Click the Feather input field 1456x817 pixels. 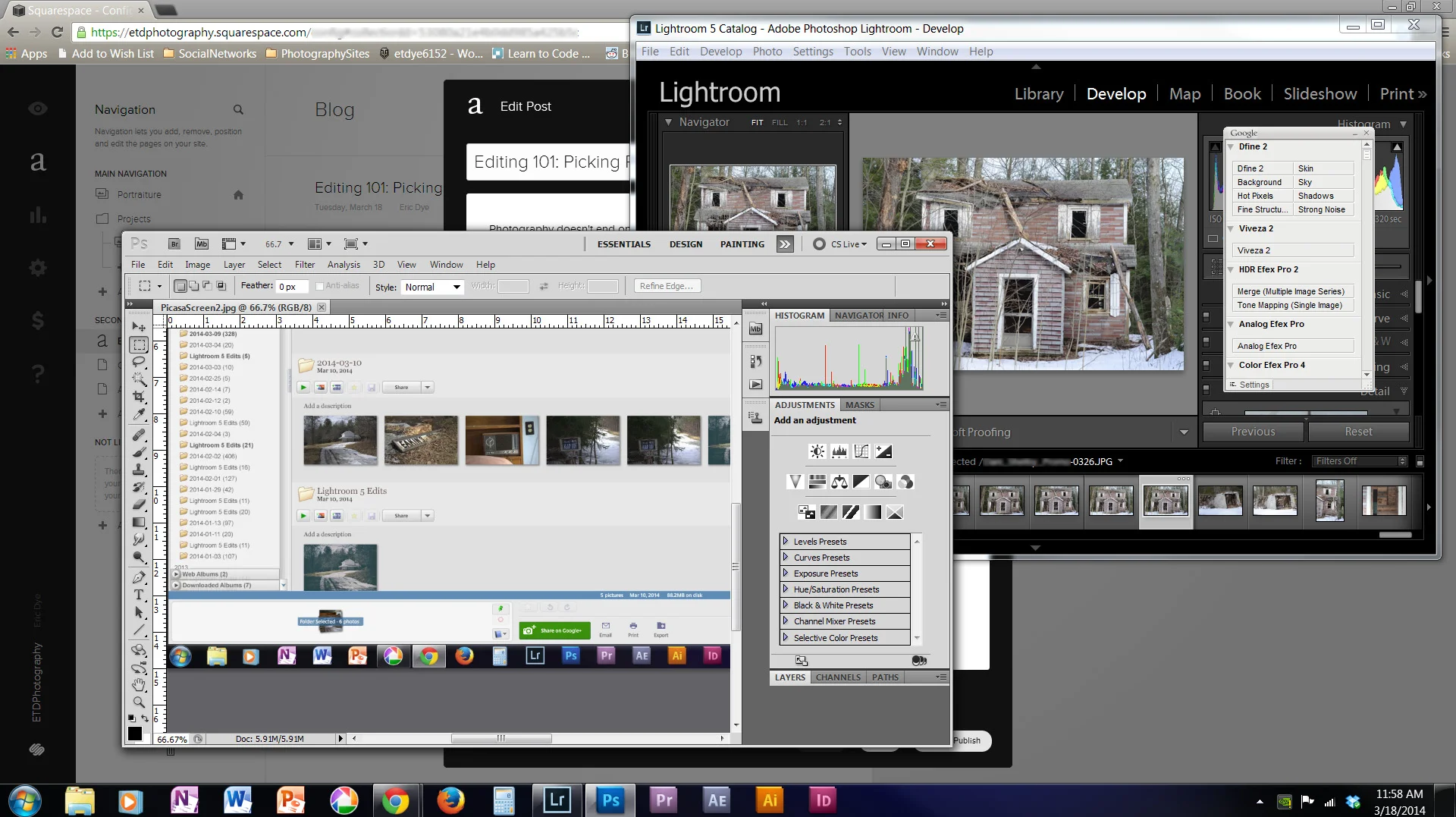(293, 287)
